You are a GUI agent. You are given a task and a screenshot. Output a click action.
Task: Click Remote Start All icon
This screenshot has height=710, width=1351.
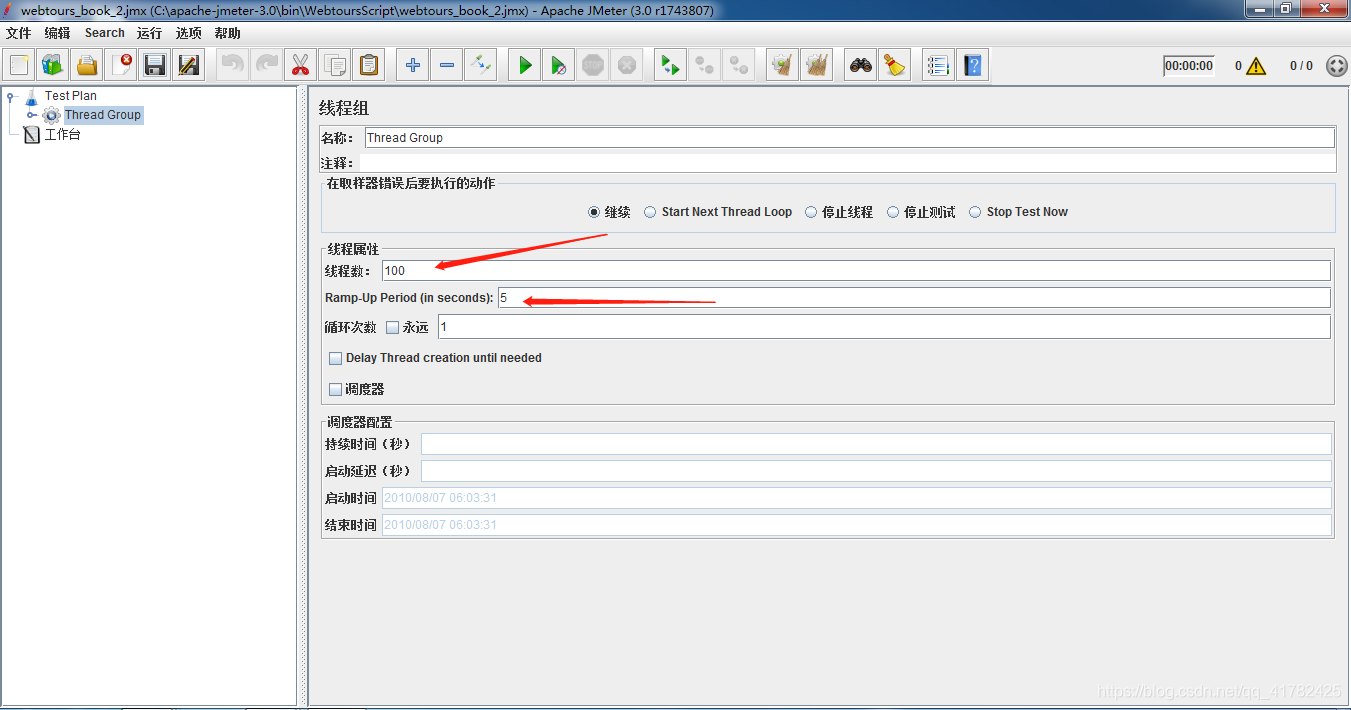click(671, 66)
